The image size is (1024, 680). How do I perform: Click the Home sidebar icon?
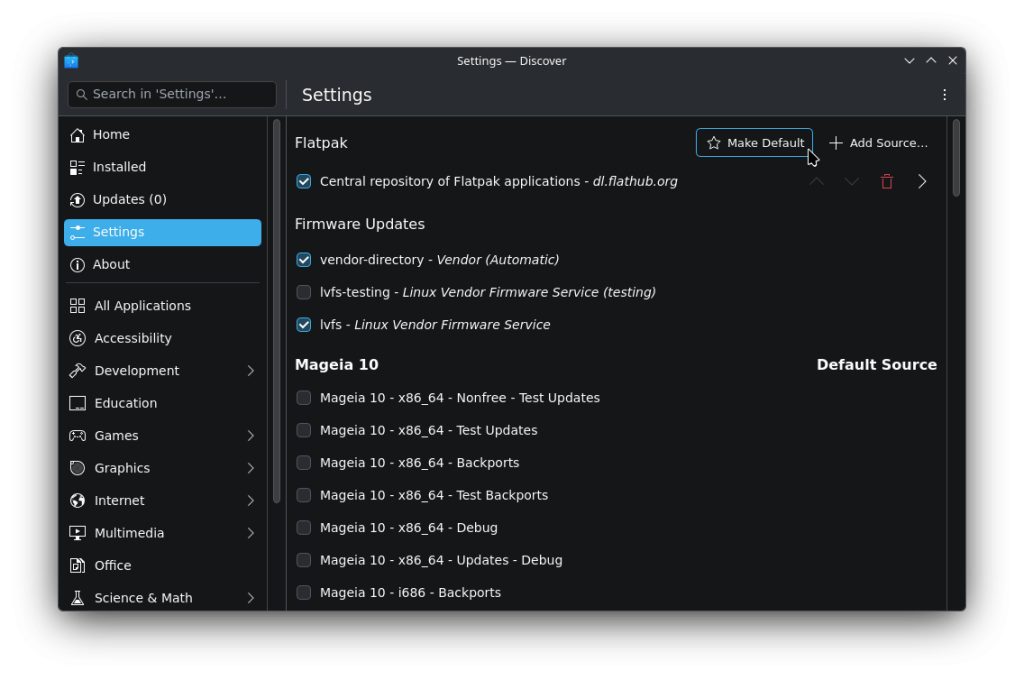[x=77, y=135]
